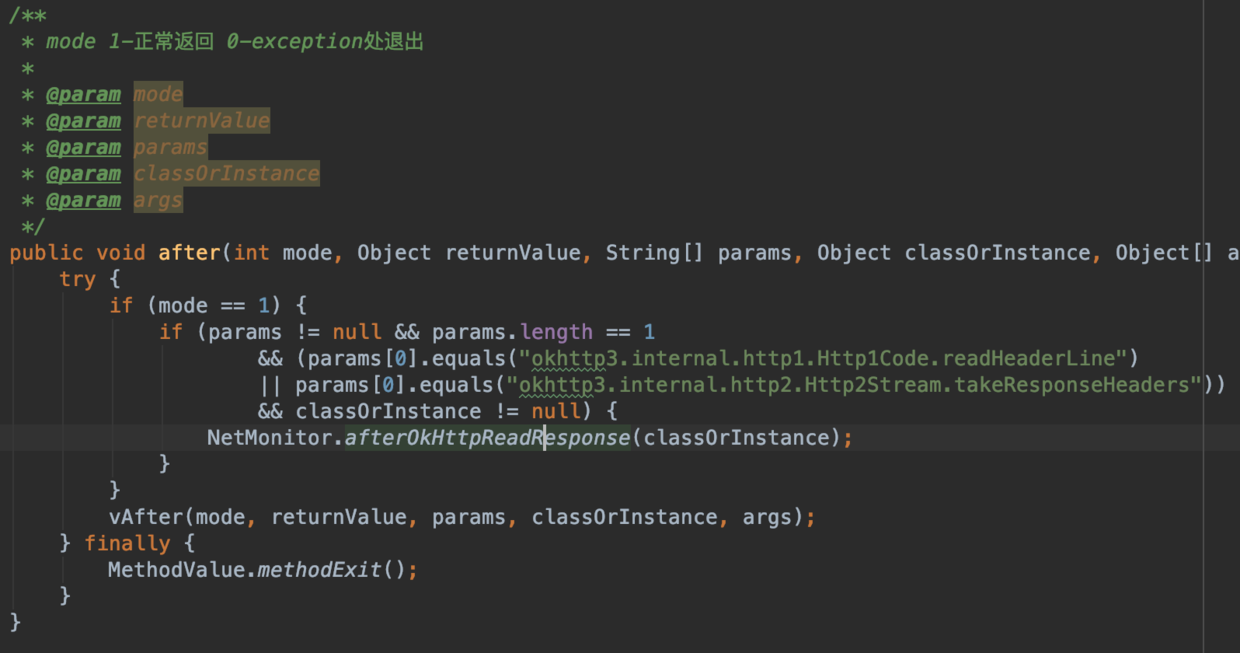This screenshot has width=1240, height=653.
Task: Click the Javadoc @param tag for mode
Action: (x=83, y=95)
